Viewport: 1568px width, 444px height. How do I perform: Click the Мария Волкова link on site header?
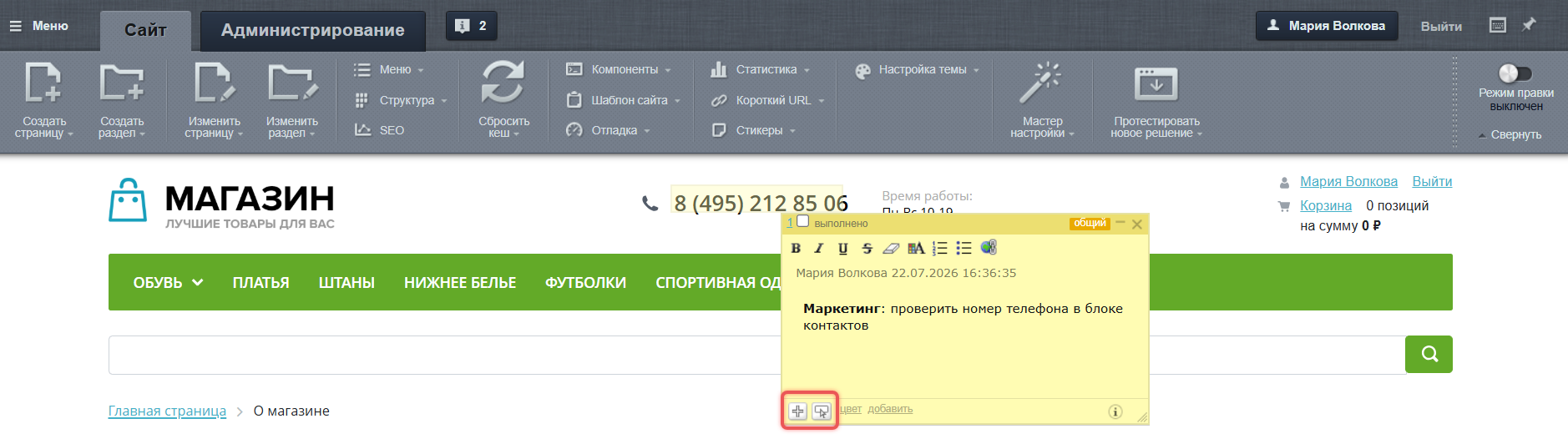tap(1348, 182)
